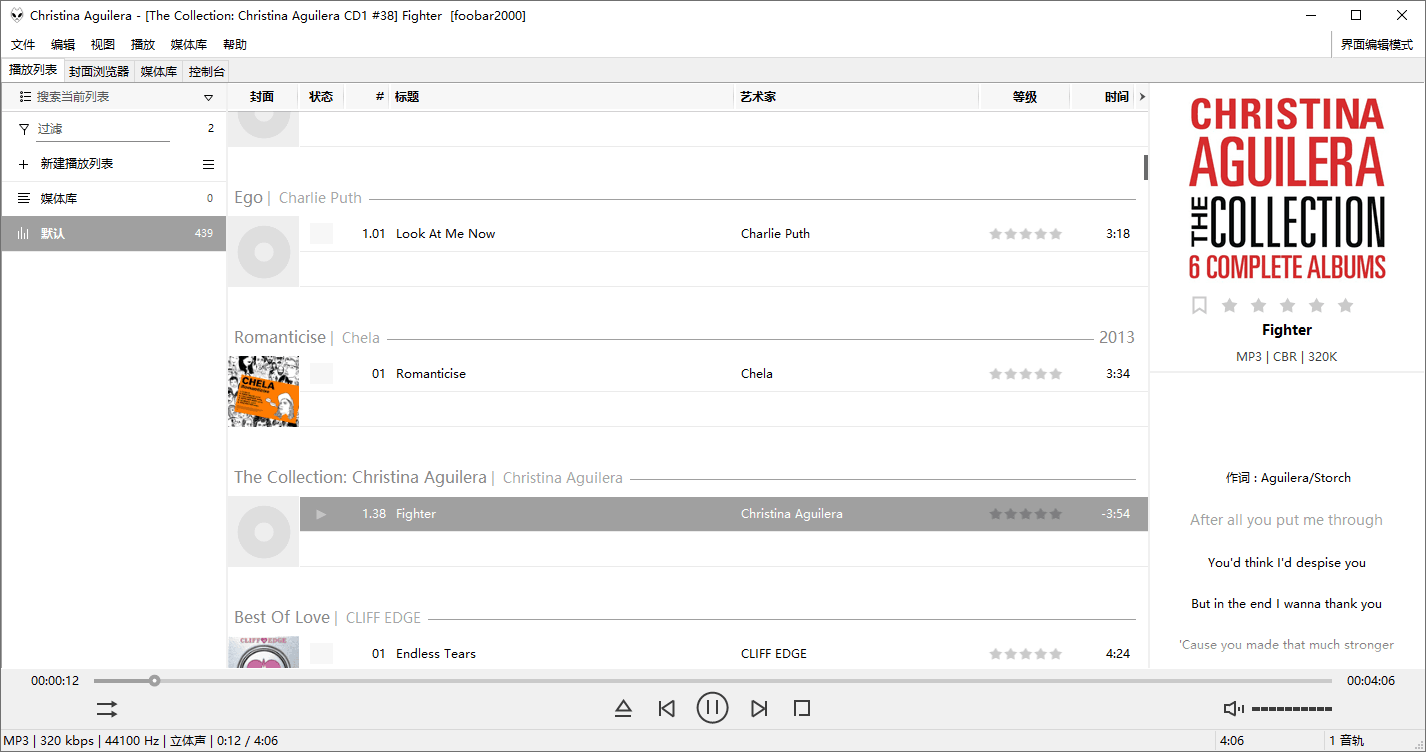1426x752 pixels.
Task: Bookmark the current track Fighter
Action: (1199, 305)
